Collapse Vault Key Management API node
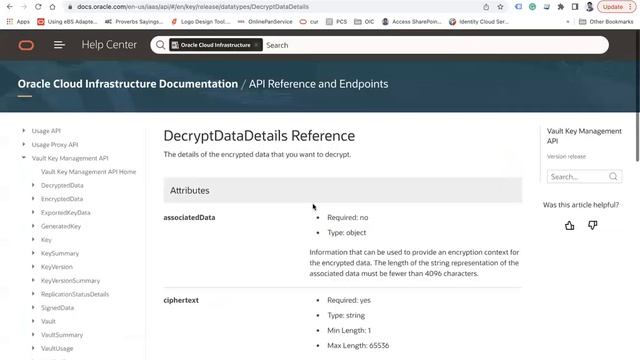The width and height of the screenshot is (640, 360). click(x=24, y=158)
